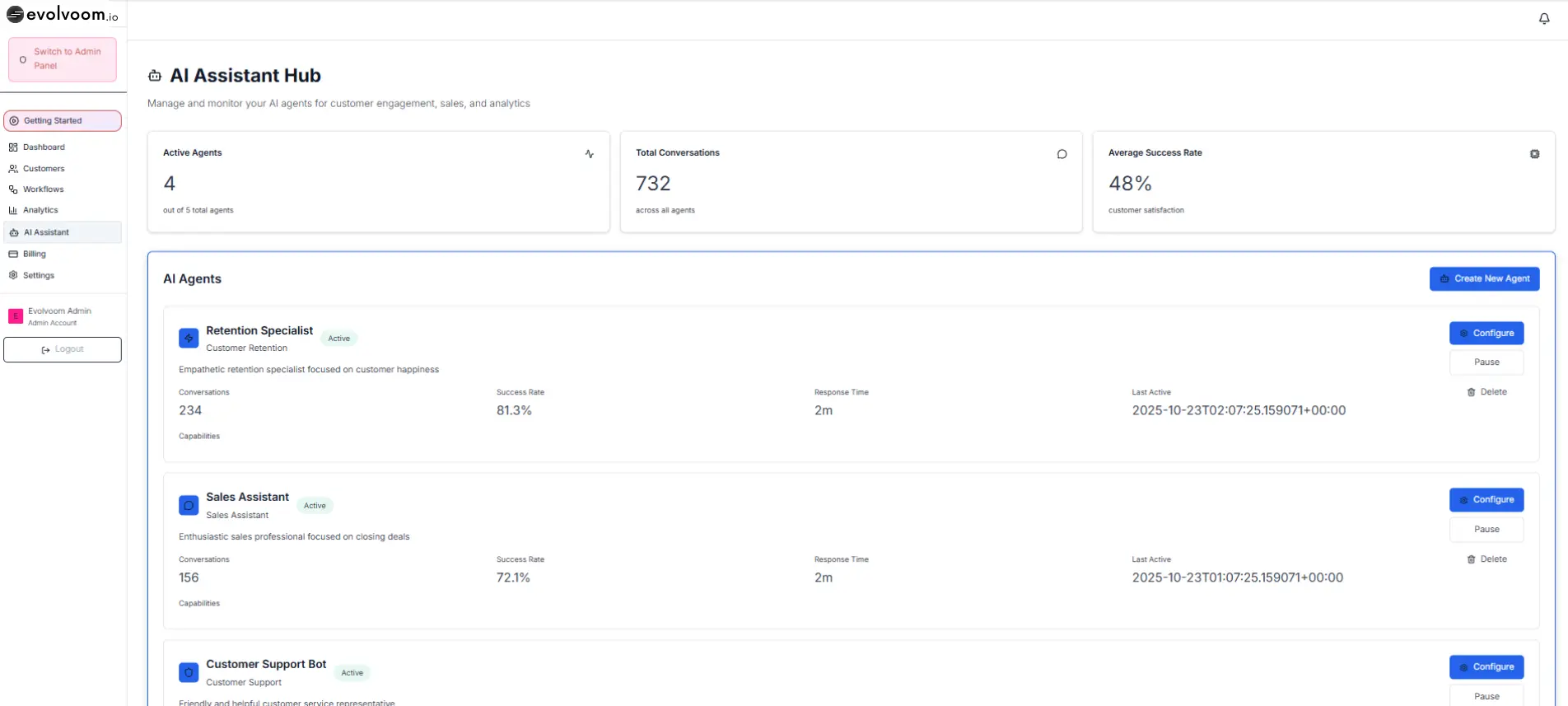
Task: Click the 48% average success rate
Action: pyautogui.click(x=1130, y=183)
